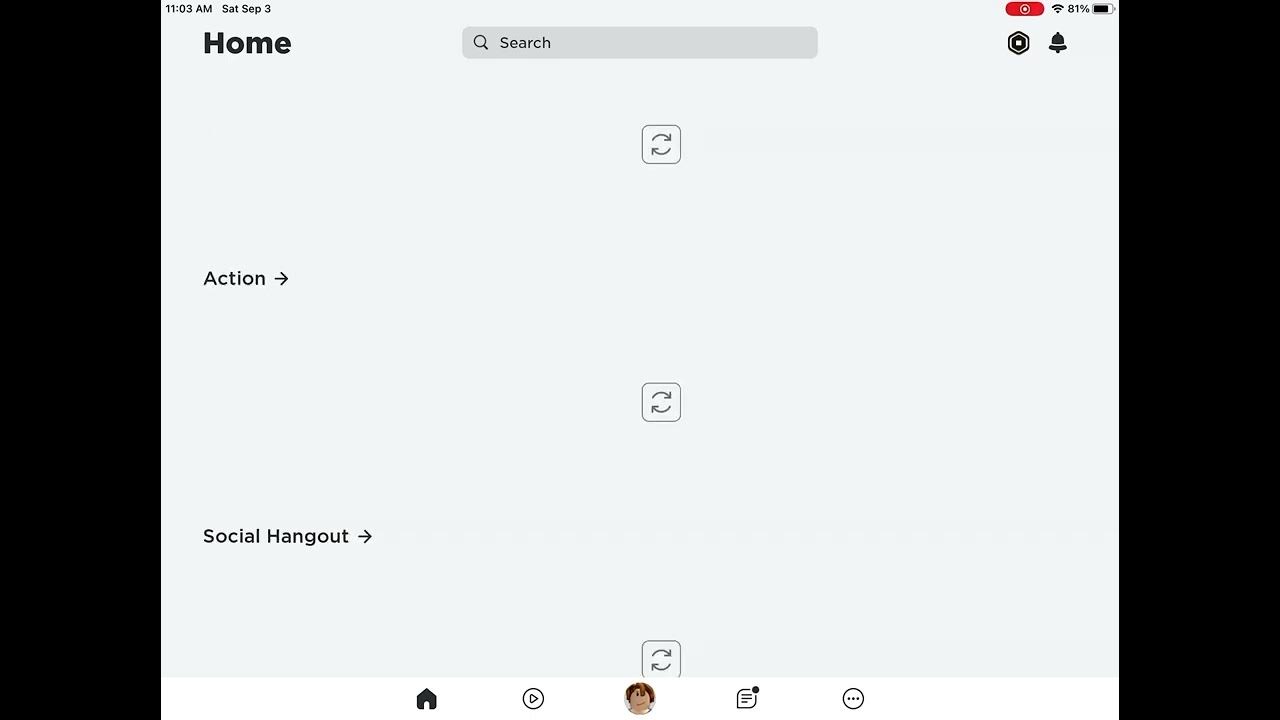Click the reload icon above Action
Image resolution: width=1280 pixels, height=720 pixels.
pyautogui.click(x=661, y=145)
